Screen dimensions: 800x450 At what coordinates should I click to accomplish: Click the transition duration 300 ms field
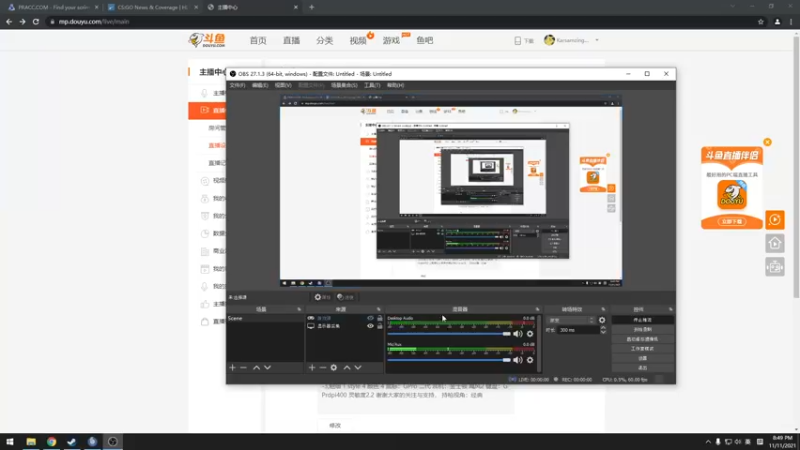click(578, 330)
